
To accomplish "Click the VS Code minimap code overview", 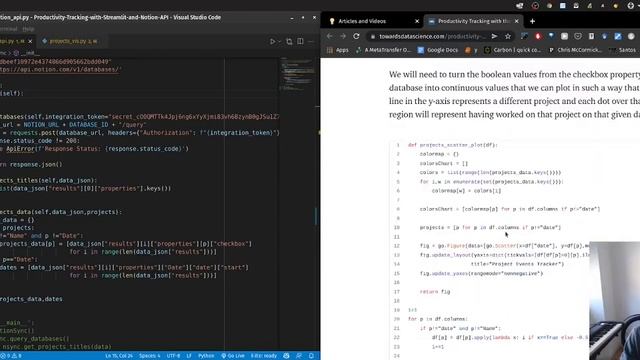I will [x=298, y=75].
